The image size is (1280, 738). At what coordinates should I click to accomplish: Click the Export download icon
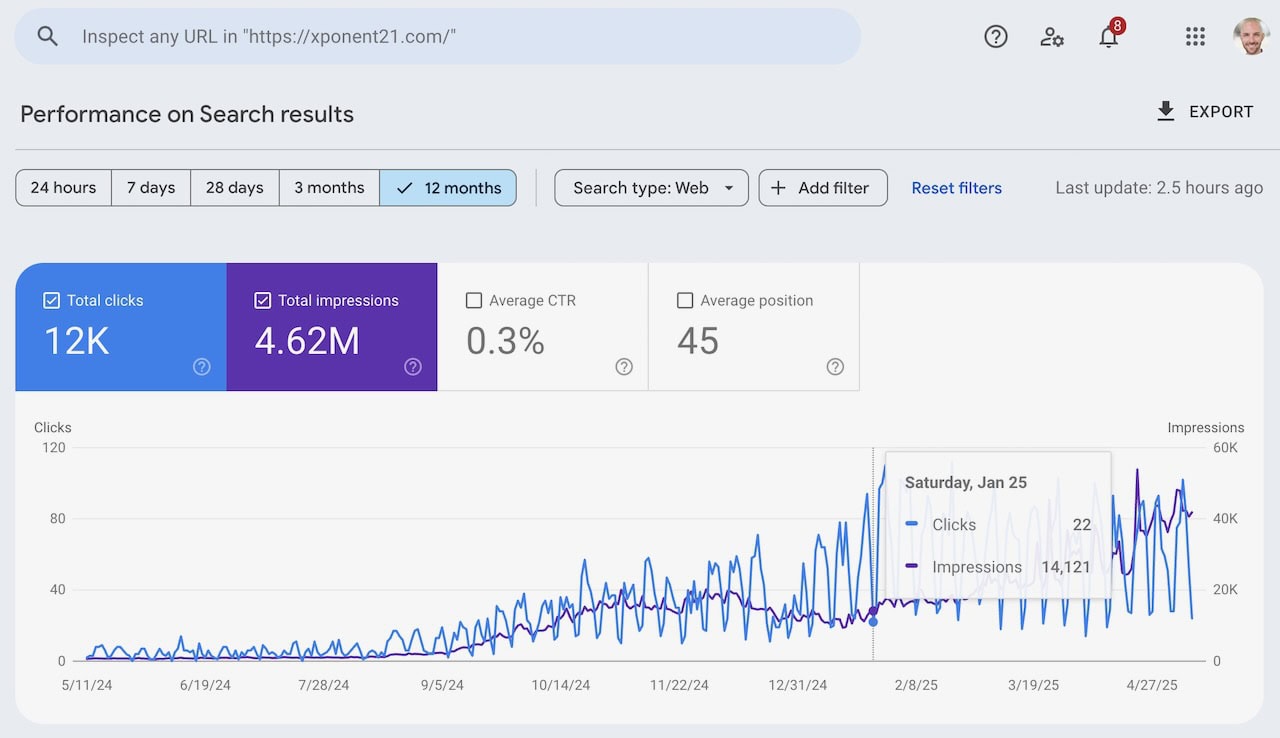click(1166, 111)
